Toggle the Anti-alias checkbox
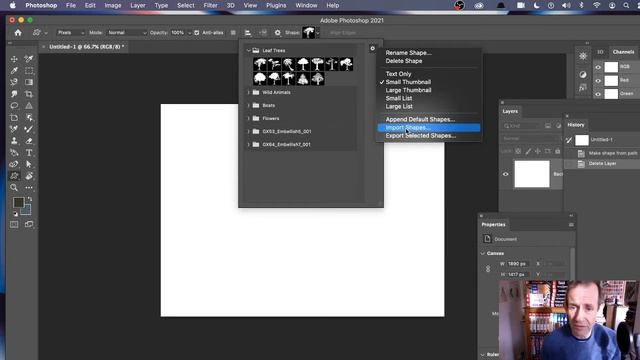The height and width of the screenshot is (360, 640). click(x=197, y=33)
